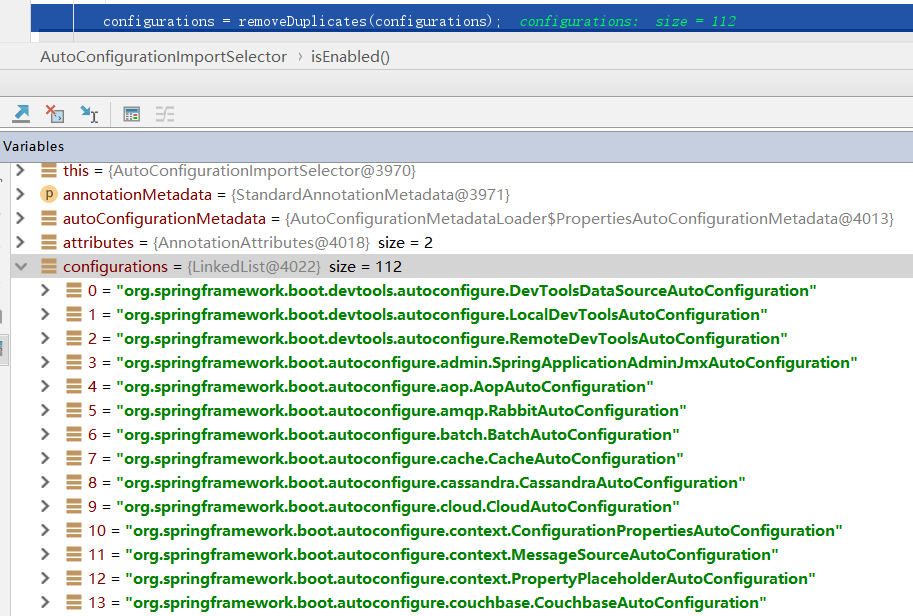Select the CouchbaseAutoConfiguration string row
The image size is (913, 616).
462,603
